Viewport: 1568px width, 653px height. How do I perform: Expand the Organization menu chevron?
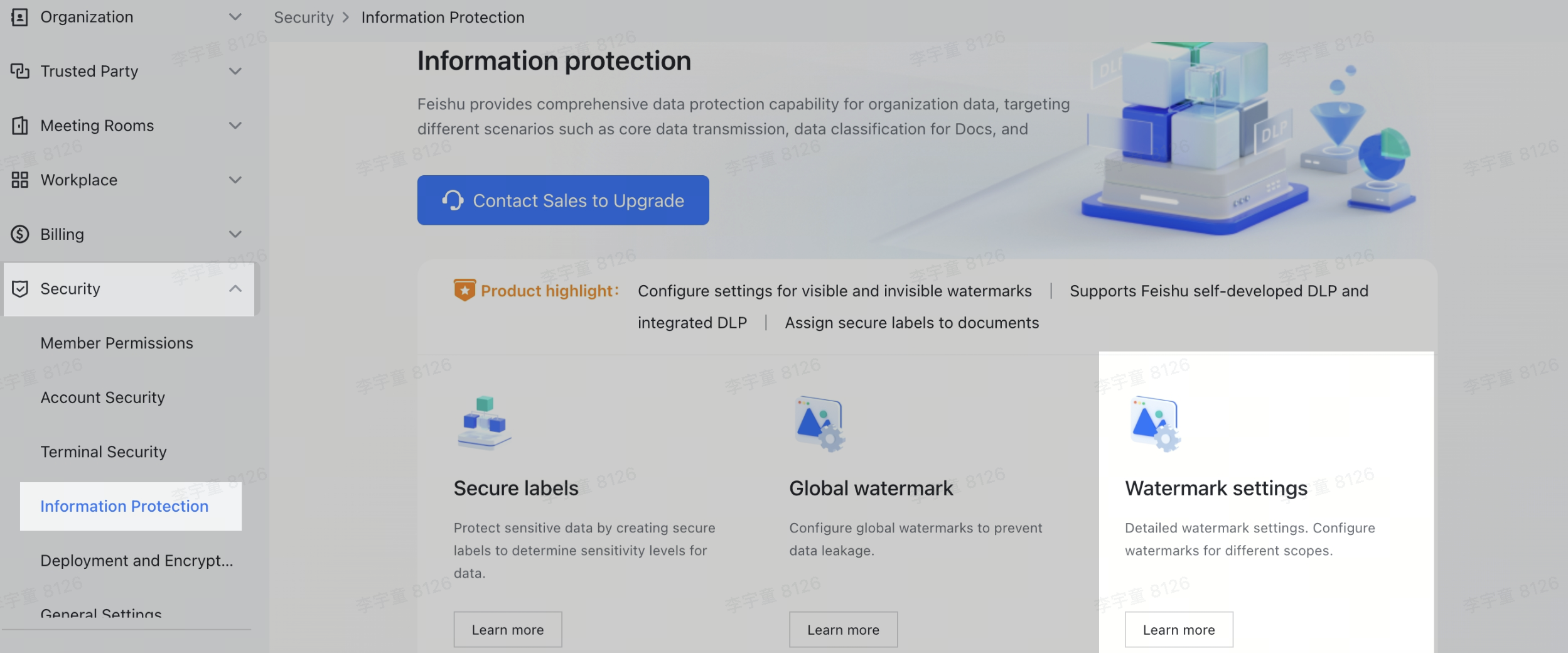[x=235, y=17]
